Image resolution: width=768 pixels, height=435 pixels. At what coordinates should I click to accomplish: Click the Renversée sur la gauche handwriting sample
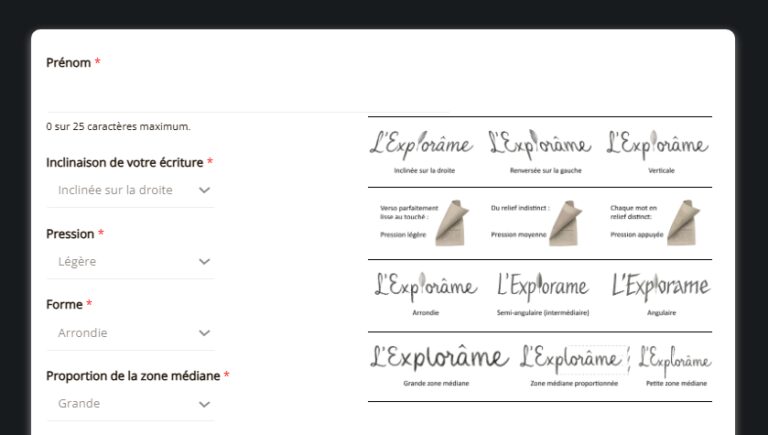point(539,145)
